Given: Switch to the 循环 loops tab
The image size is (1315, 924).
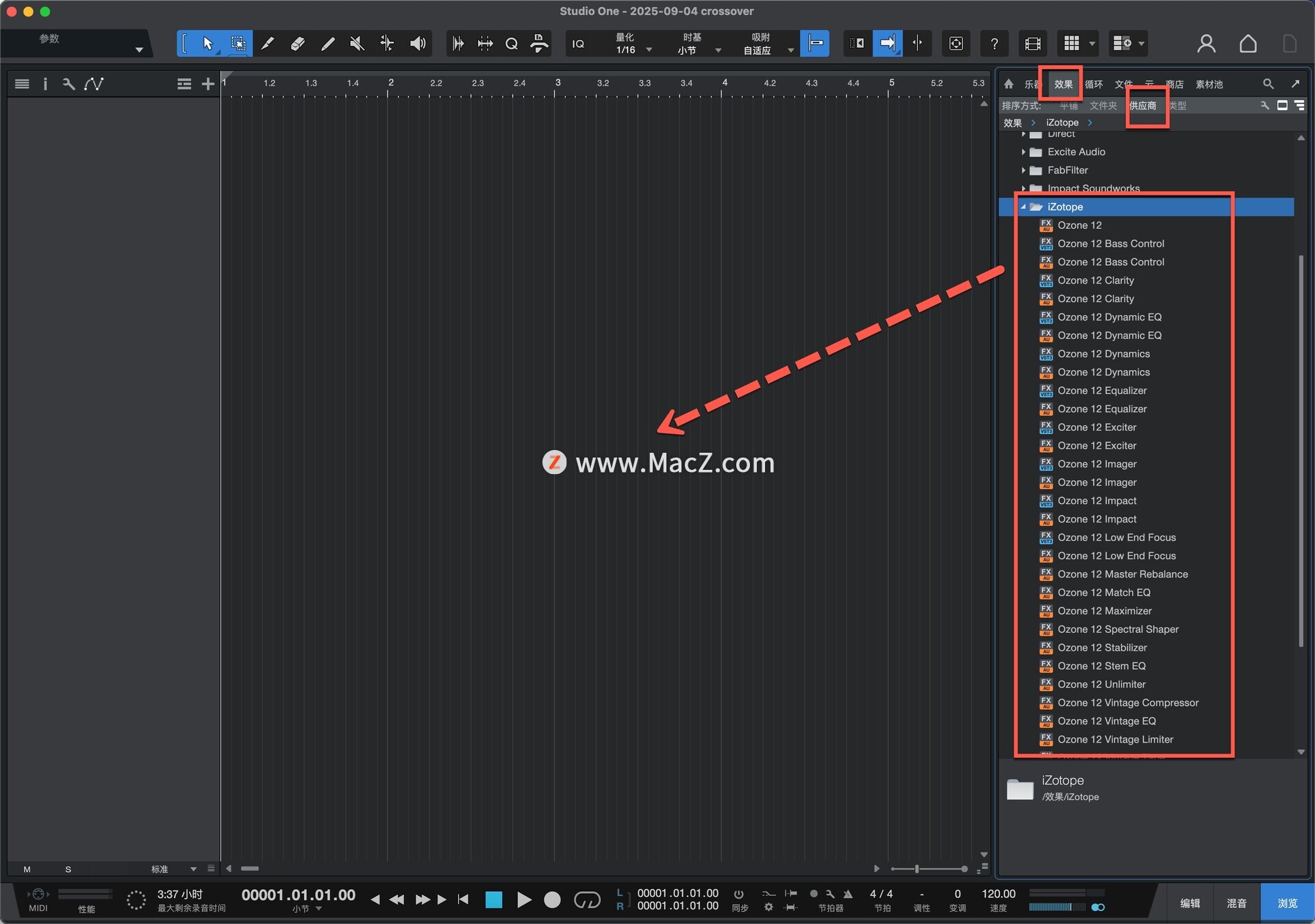Looking at the screenshot, I should tap(1094, 84).
